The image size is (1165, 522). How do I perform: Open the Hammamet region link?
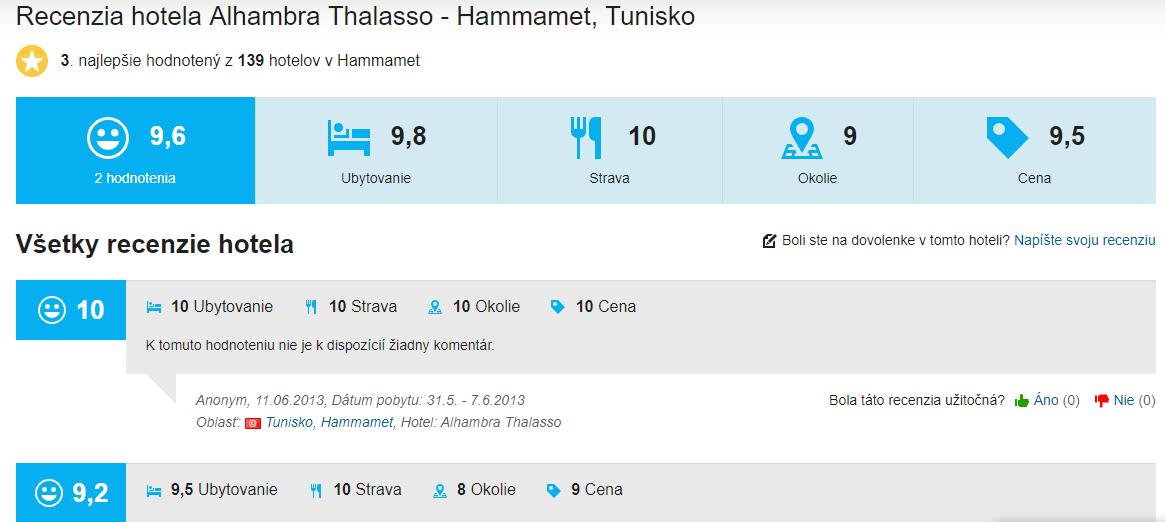tap(357, 423)
